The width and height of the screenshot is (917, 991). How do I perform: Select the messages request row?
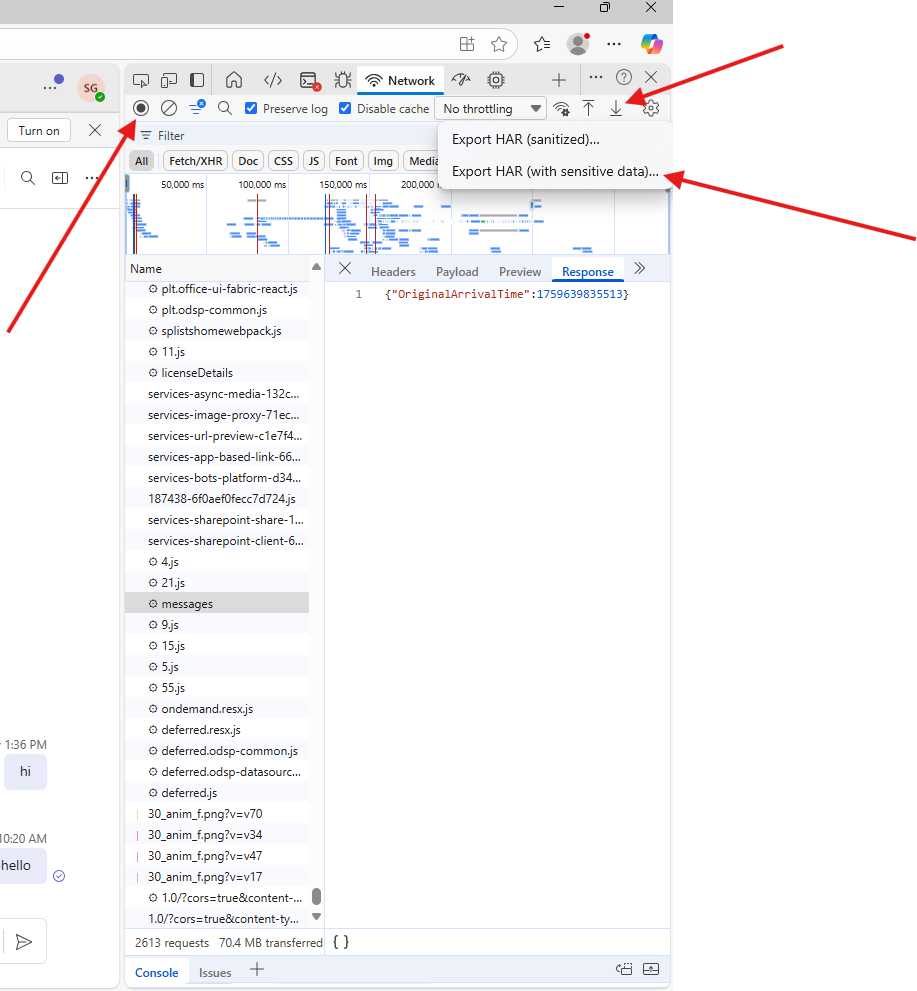coord(187,603)
